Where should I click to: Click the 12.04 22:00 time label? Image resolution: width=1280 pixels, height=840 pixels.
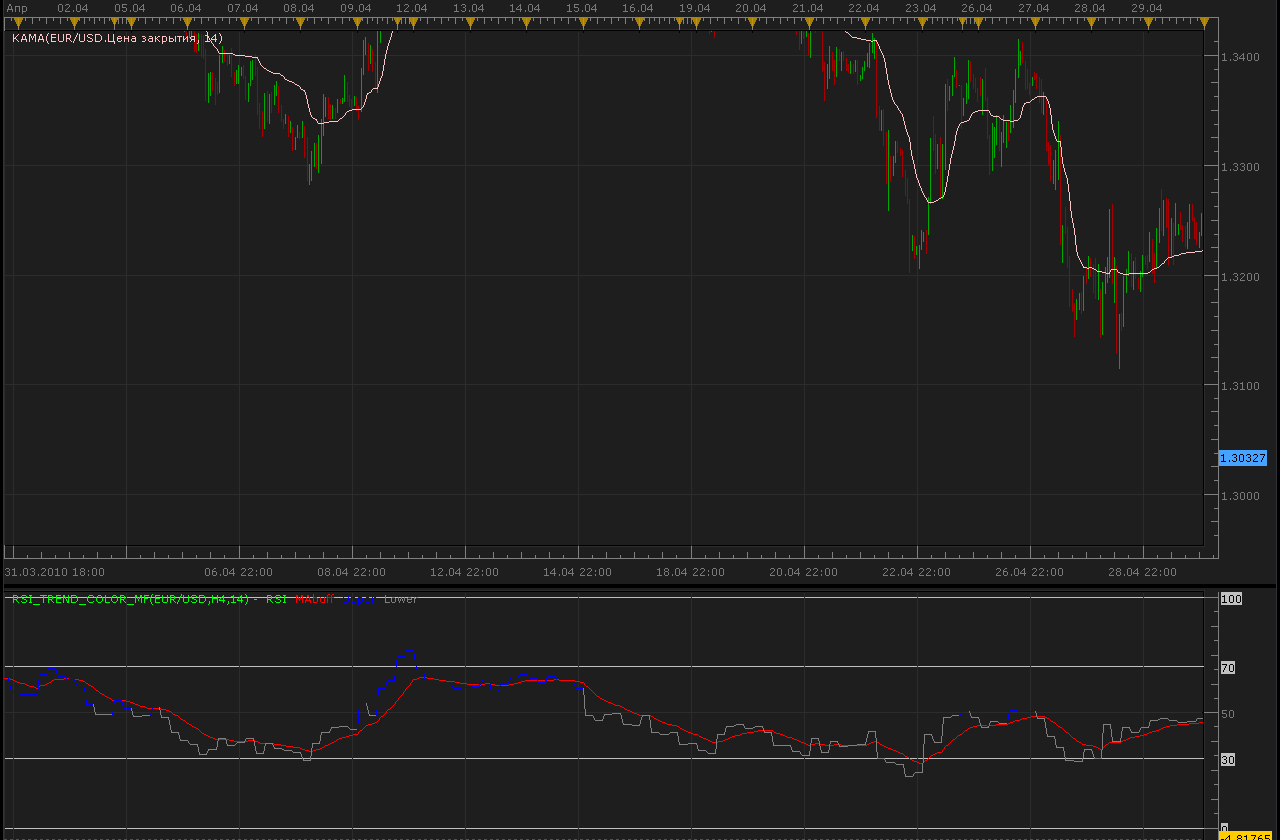465,573
